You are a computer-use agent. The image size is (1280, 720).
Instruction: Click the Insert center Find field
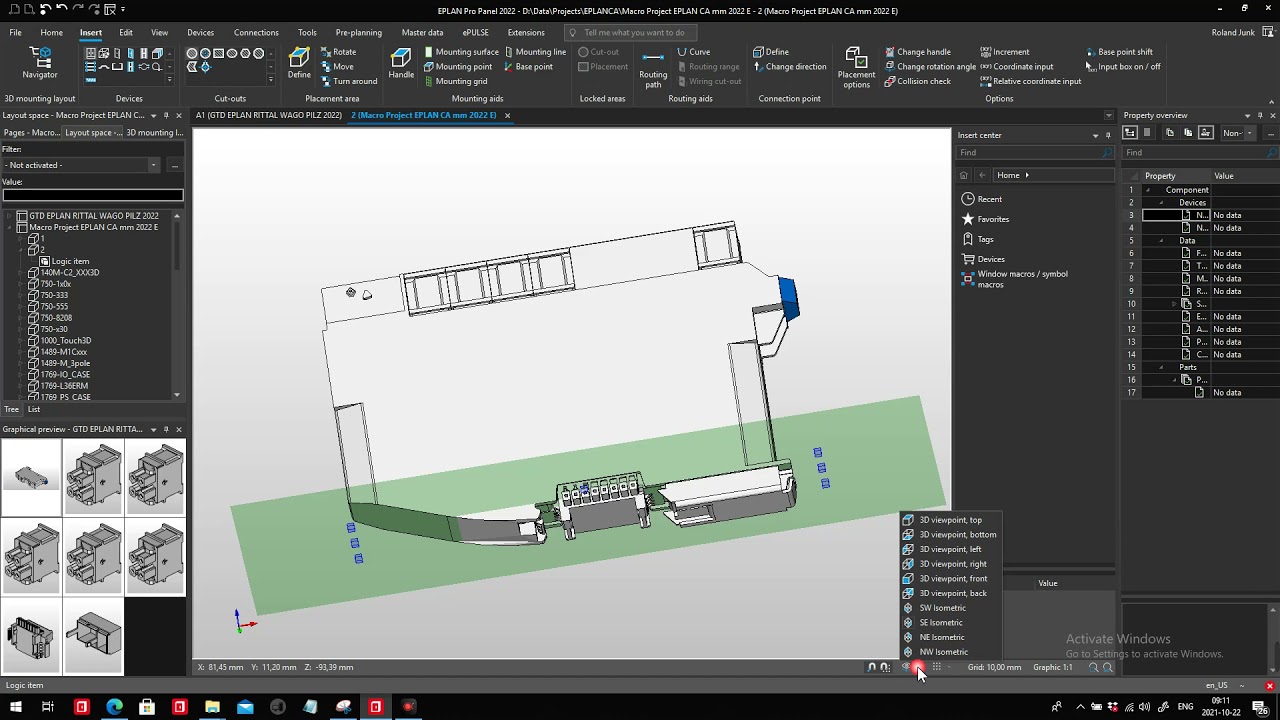1034,153
